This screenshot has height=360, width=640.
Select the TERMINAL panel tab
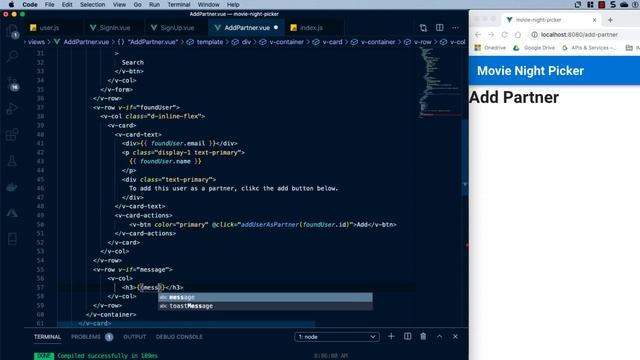tap(47, 337)
